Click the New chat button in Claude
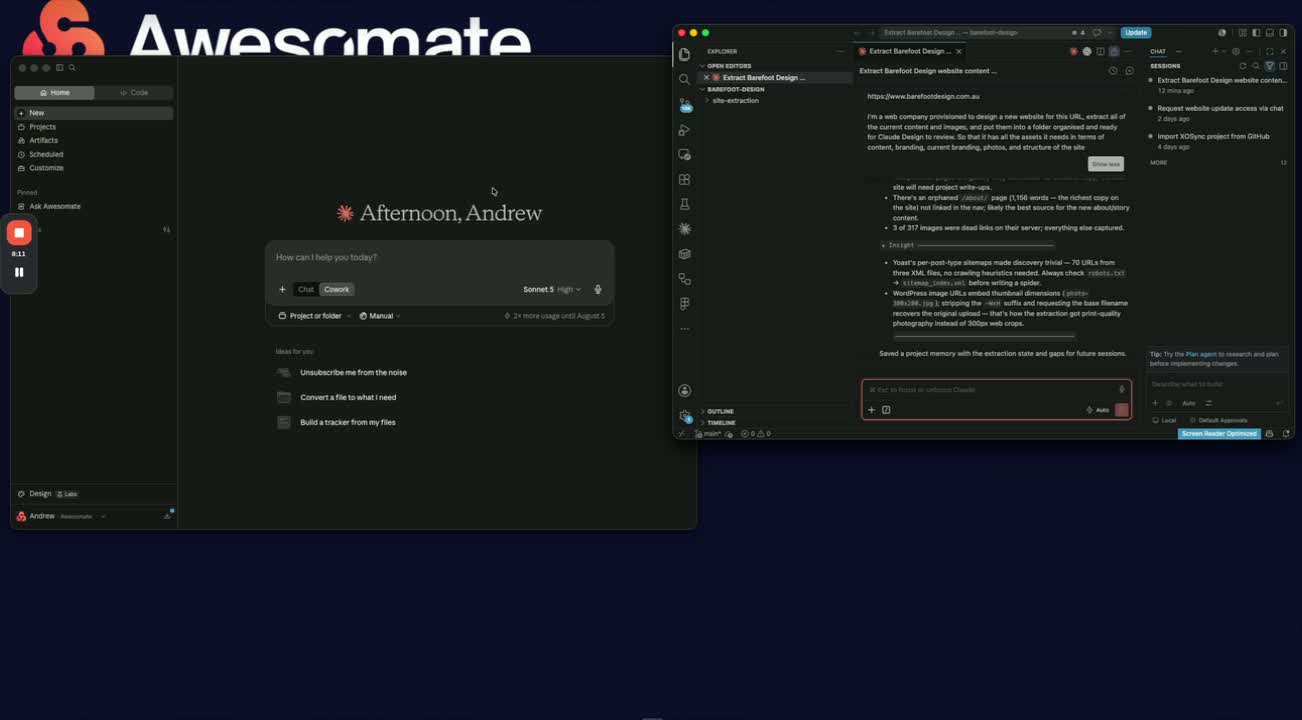 [93, 113]
